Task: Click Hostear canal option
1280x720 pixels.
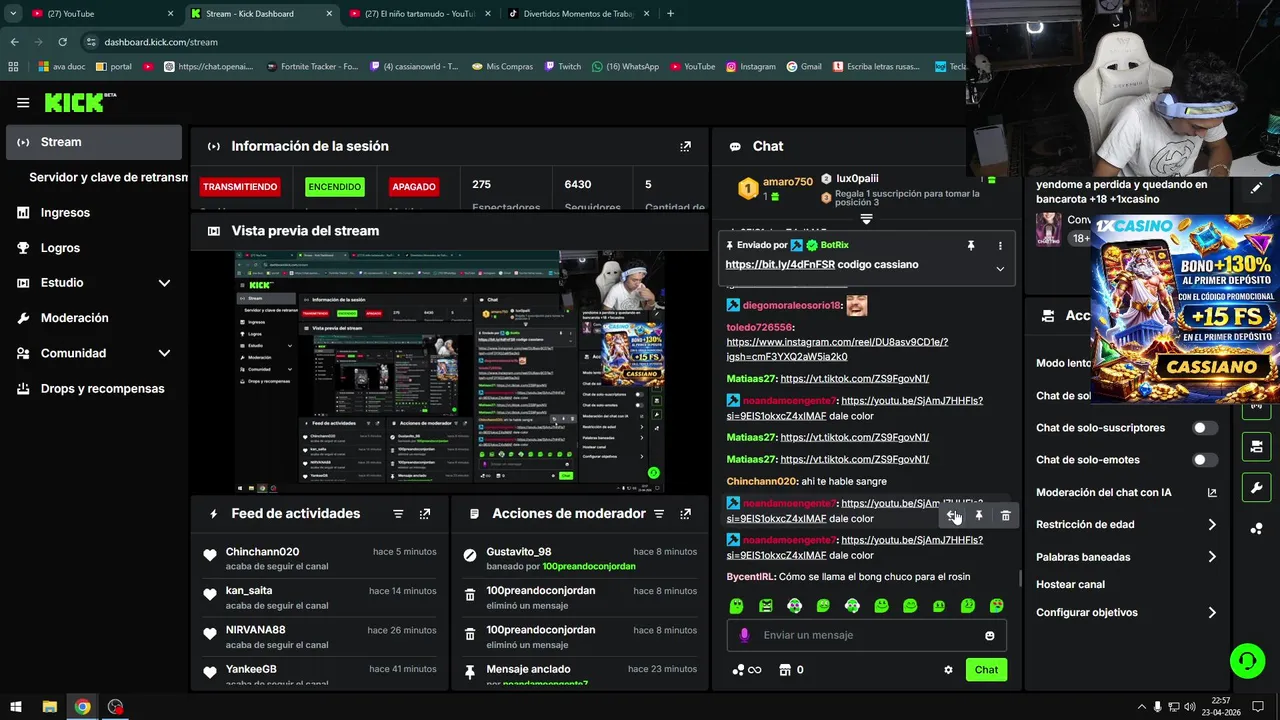Action: tap(1070, 585)
